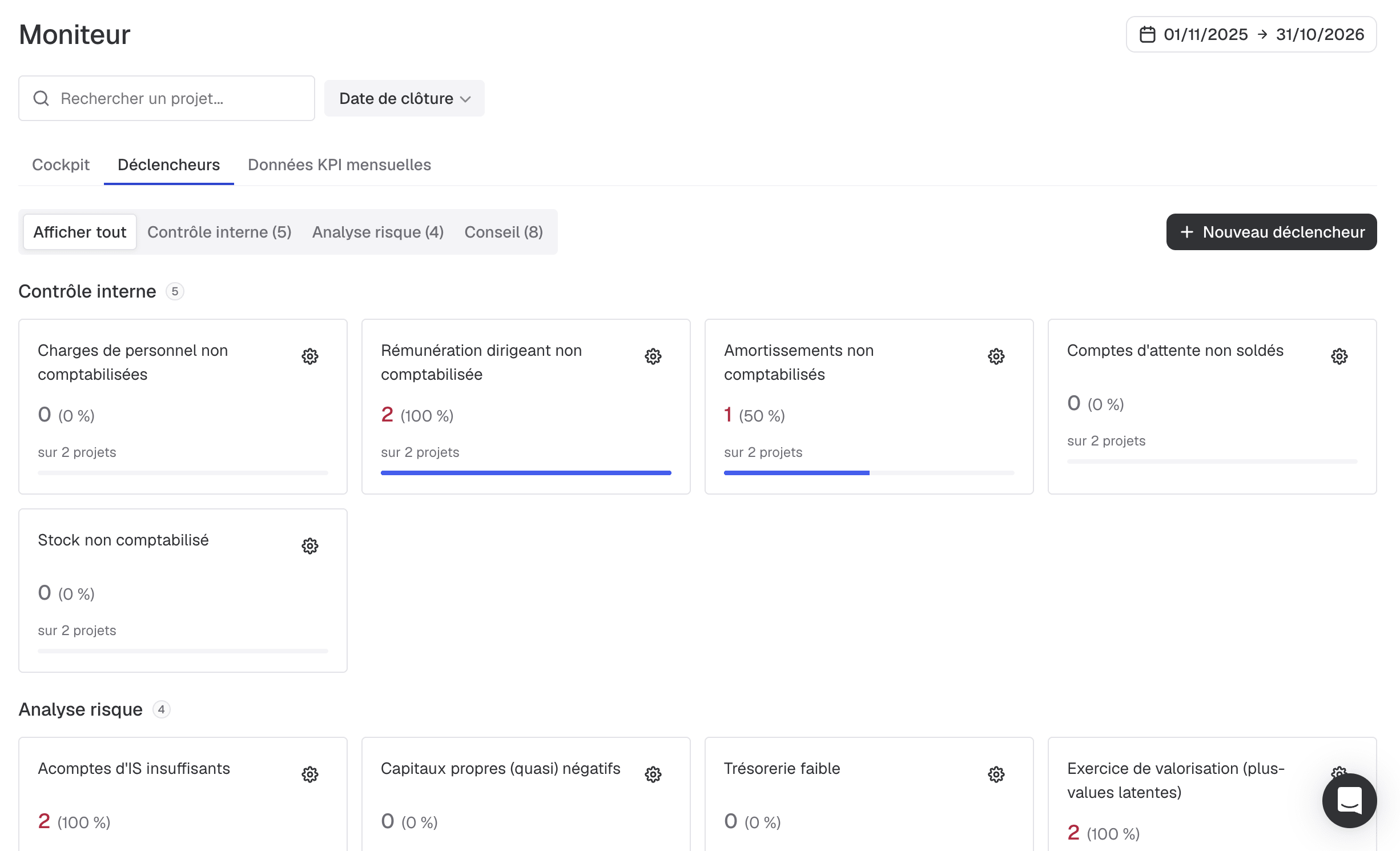Viewport: 1400px width, 851px height.
Task: Expand the Date de clôture dropdown
Action: [404, 98]
